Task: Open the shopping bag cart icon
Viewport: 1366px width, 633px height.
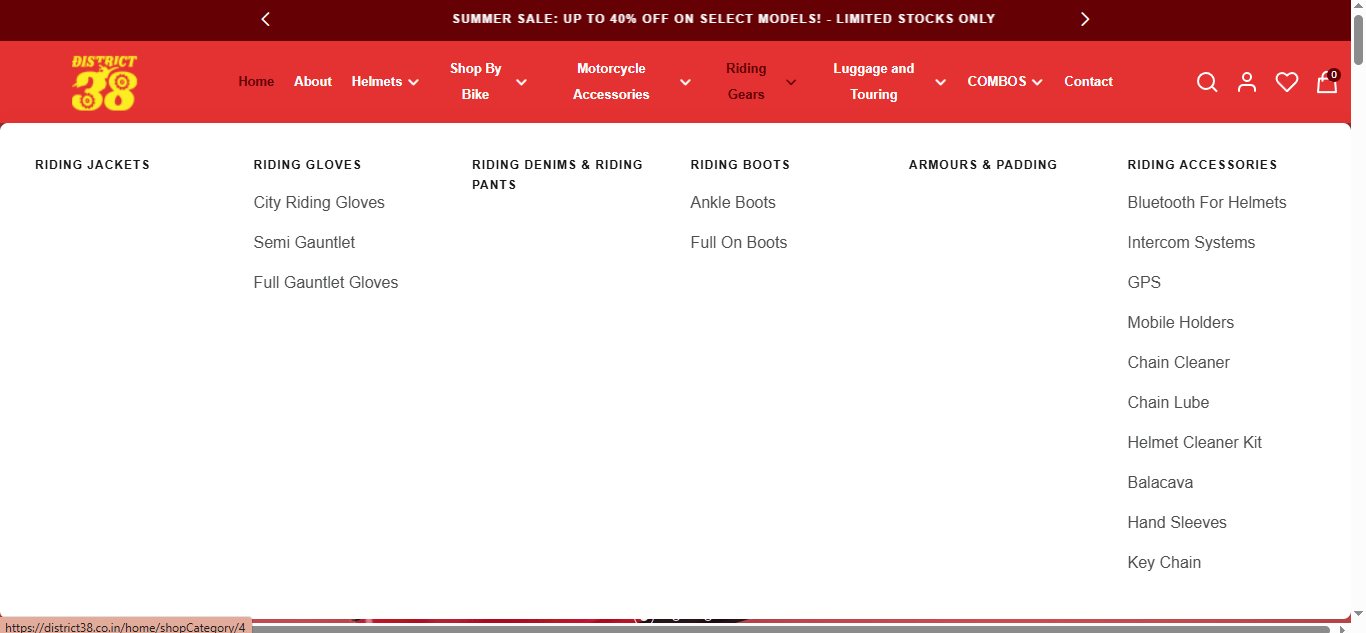Action: 1327,82
